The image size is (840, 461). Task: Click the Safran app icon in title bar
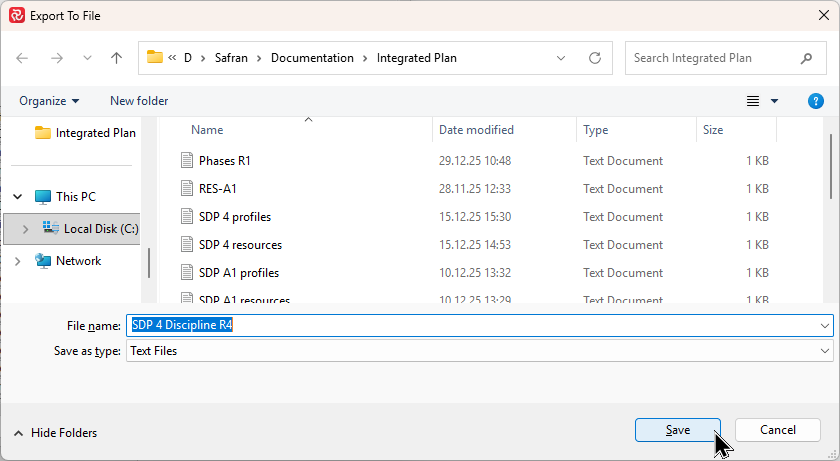click(17, 15)
